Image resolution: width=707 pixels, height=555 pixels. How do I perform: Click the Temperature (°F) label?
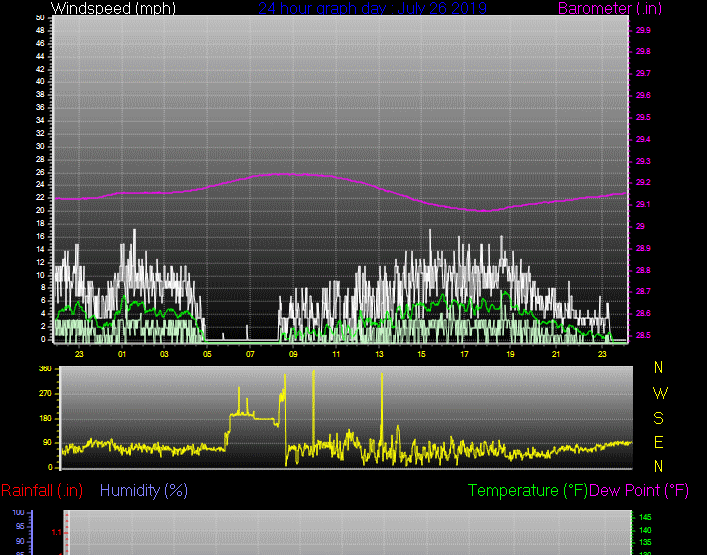pos(528,490)
